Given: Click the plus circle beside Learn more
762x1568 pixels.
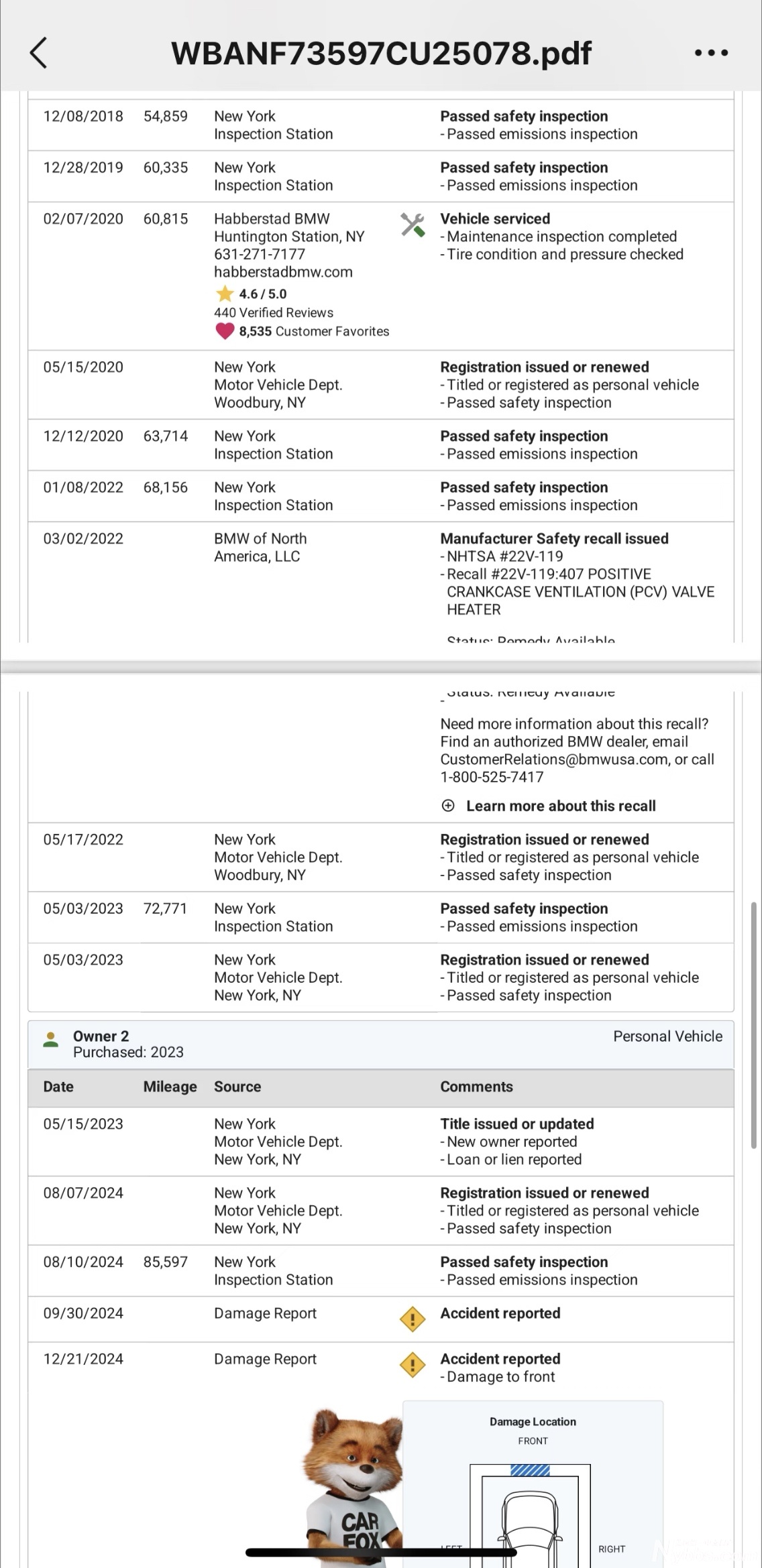Looking at the screenshot, I should coord(448,806).
